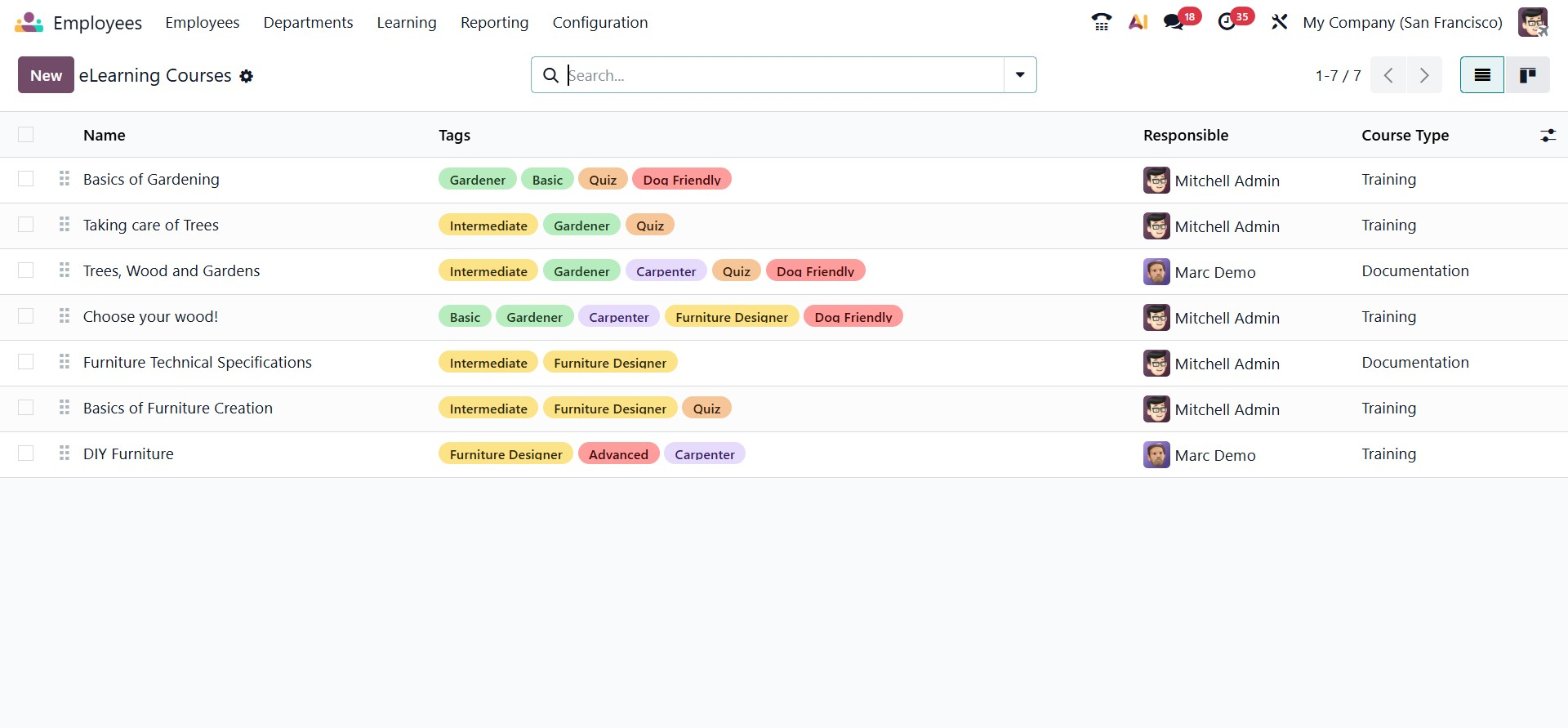The image size is (1568, 728).
Task: Click the eLearning Courses gear icon
Action: [247, 76]
